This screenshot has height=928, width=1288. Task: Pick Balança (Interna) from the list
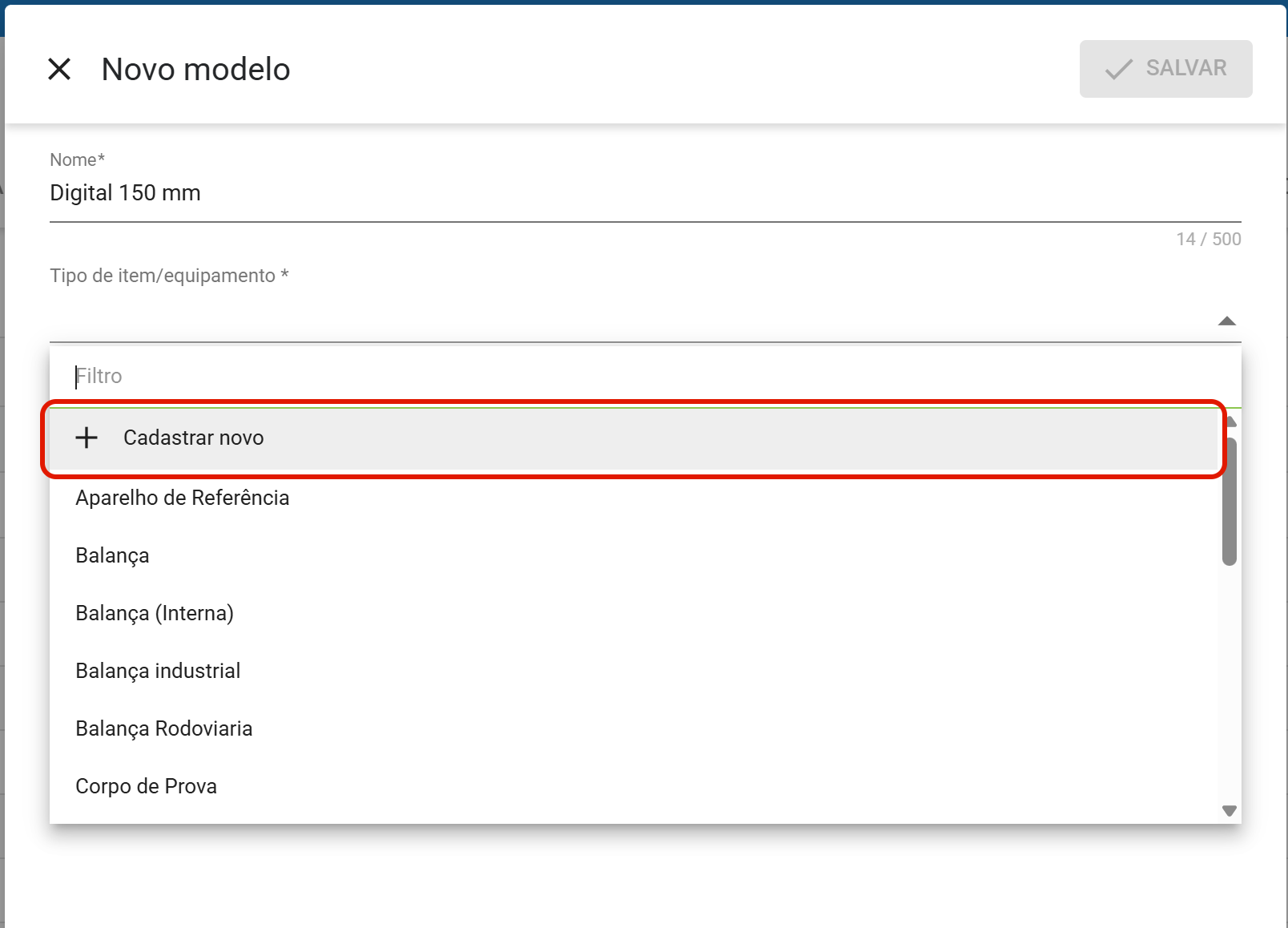[x=633, y=613]
